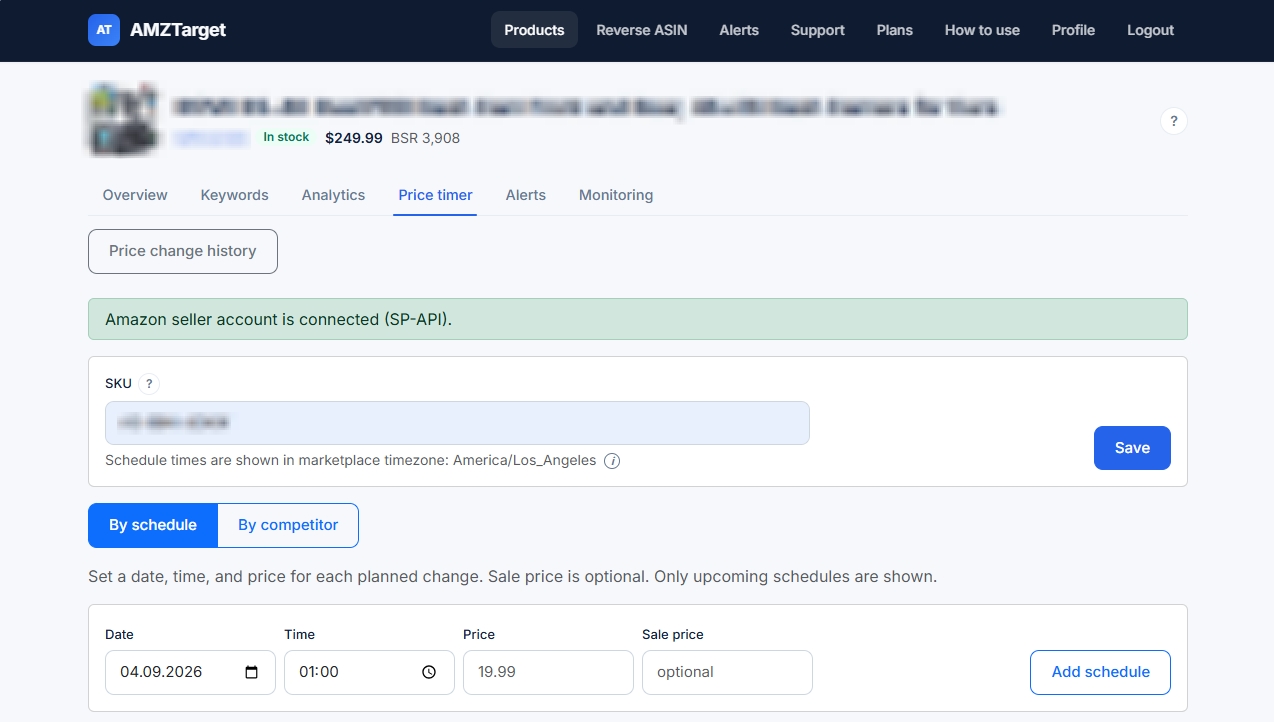Click Add schedule button

point(1100,672)
